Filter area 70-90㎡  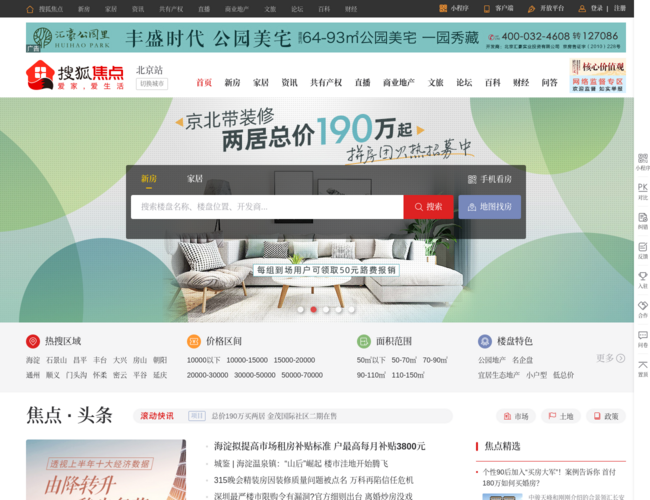[435, 360]
